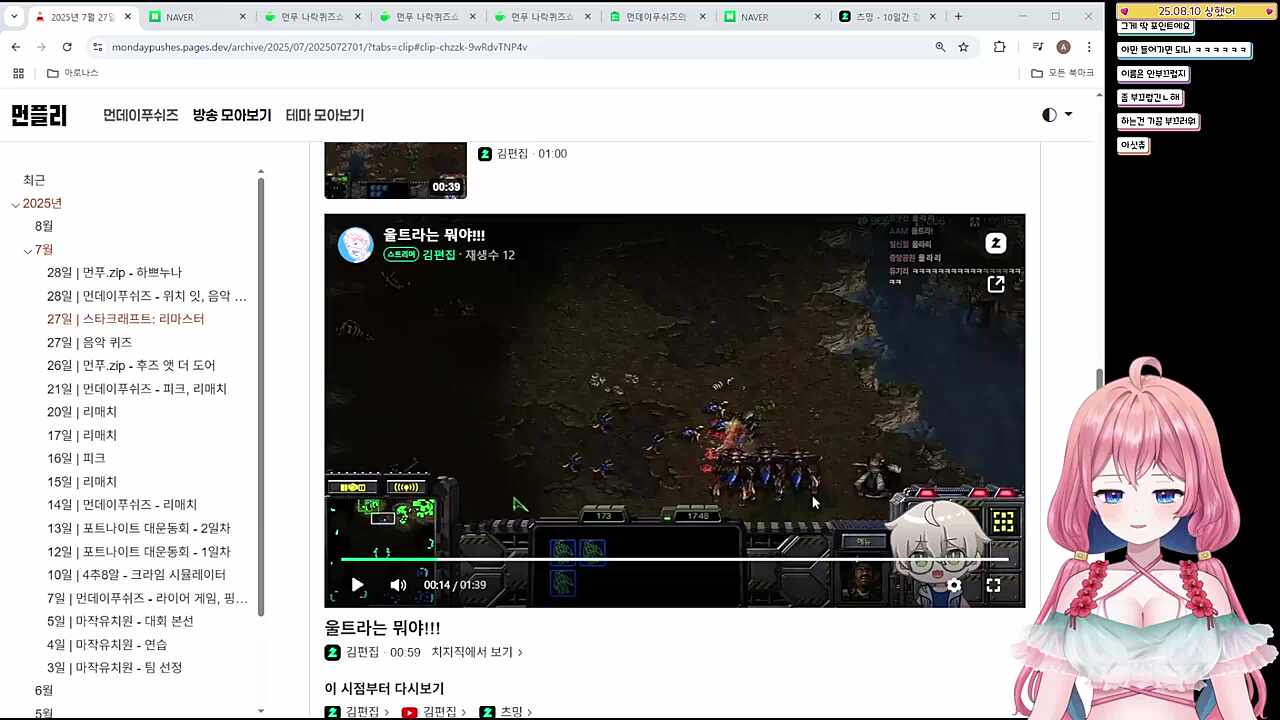
Task: Switch to the first NAVER tab
Action: point(196,17)
